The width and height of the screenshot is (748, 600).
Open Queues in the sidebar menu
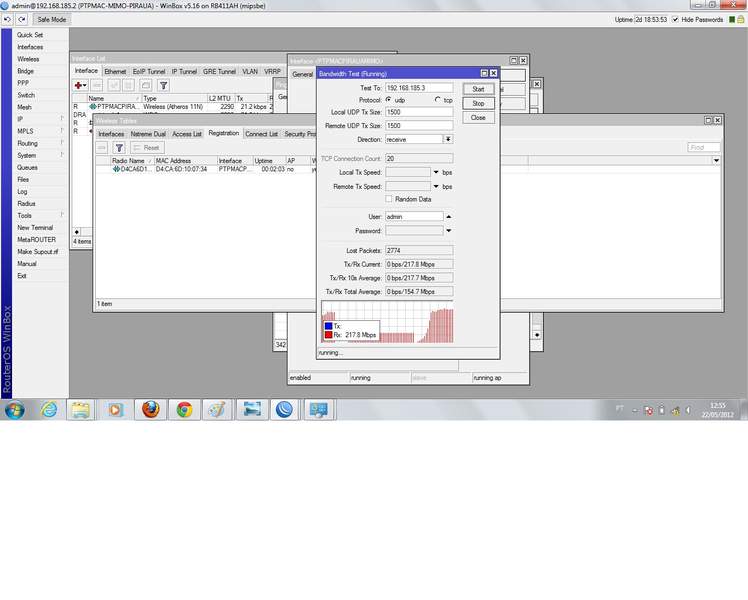tap(27, 167)
